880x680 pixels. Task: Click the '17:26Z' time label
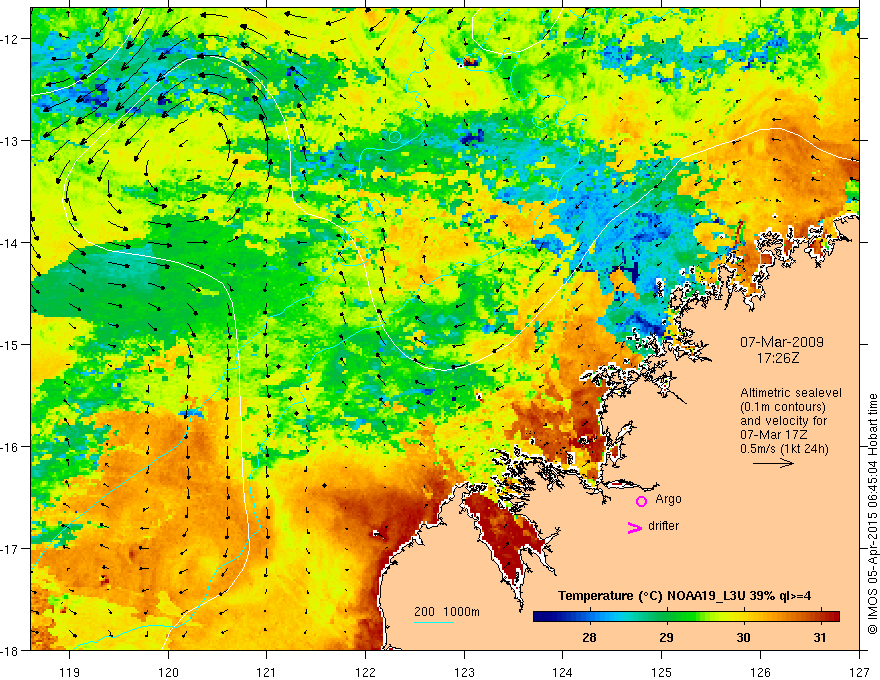pyautogui.click(x=778, y=358)
